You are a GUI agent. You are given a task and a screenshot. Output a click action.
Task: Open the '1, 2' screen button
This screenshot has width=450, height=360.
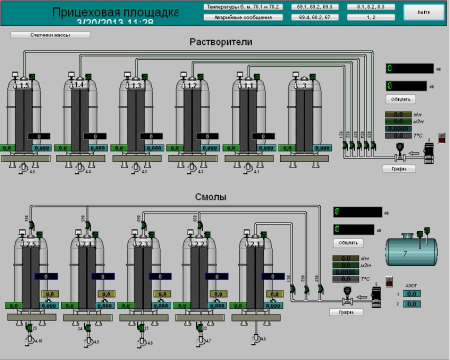point(371,17)
